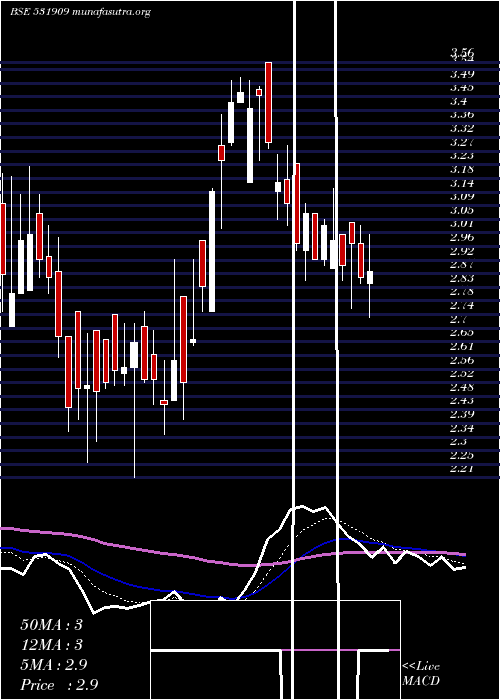Click the 3.45 price axis label
Image resolution: width=500 pixels, height=700 pixels.
coord(462,88)
